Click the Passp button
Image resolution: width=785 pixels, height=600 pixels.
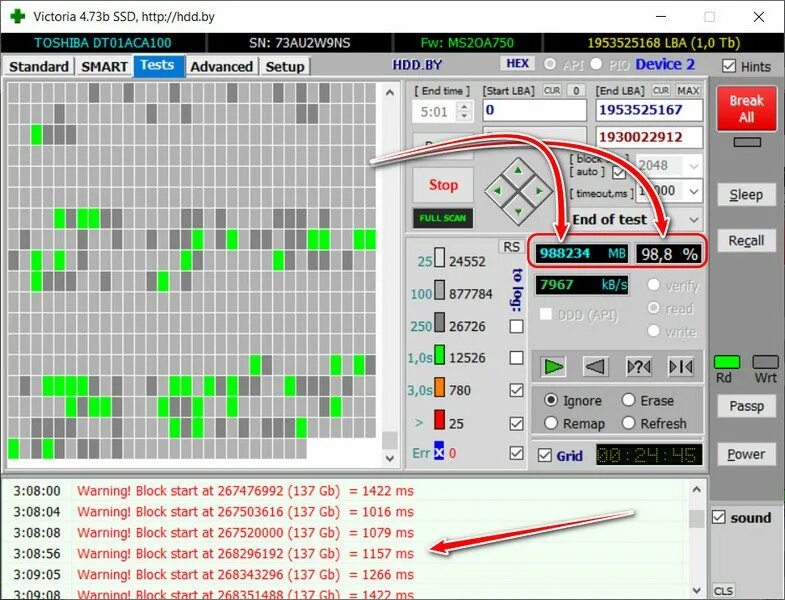(x=746, y=406)
